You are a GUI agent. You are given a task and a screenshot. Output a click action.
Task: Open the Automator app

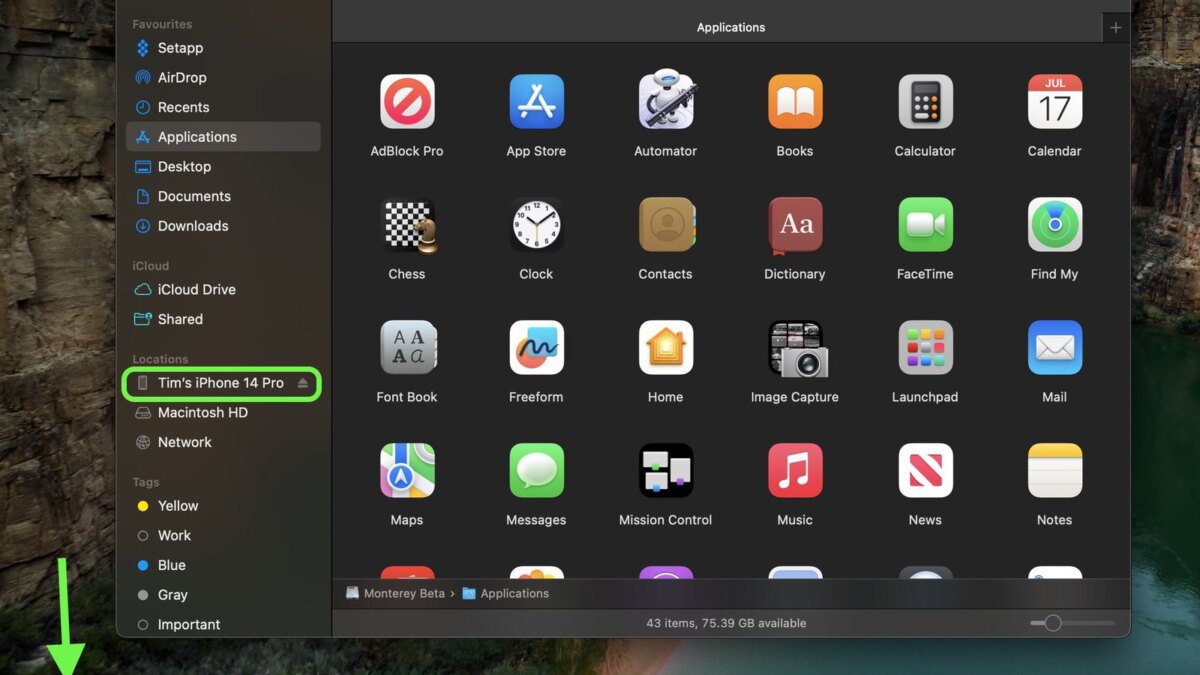coord(665,102)
